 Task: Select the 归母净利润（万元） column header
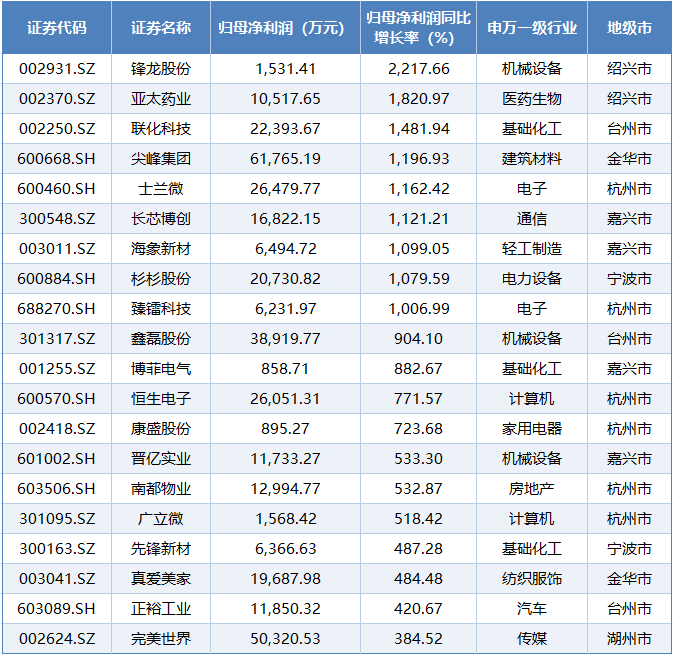point(285,28)
